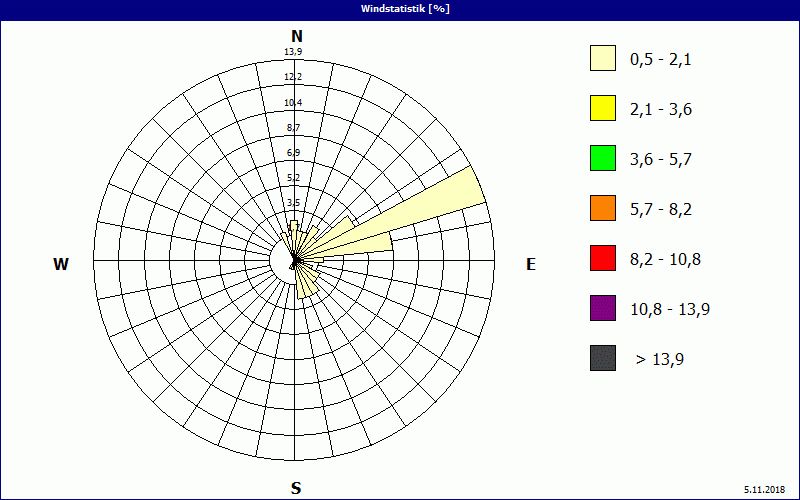Image resolution: width=800 pixels, height=500 pixels.
Task: Select the E compass label
Action: (x=531, y=264)
